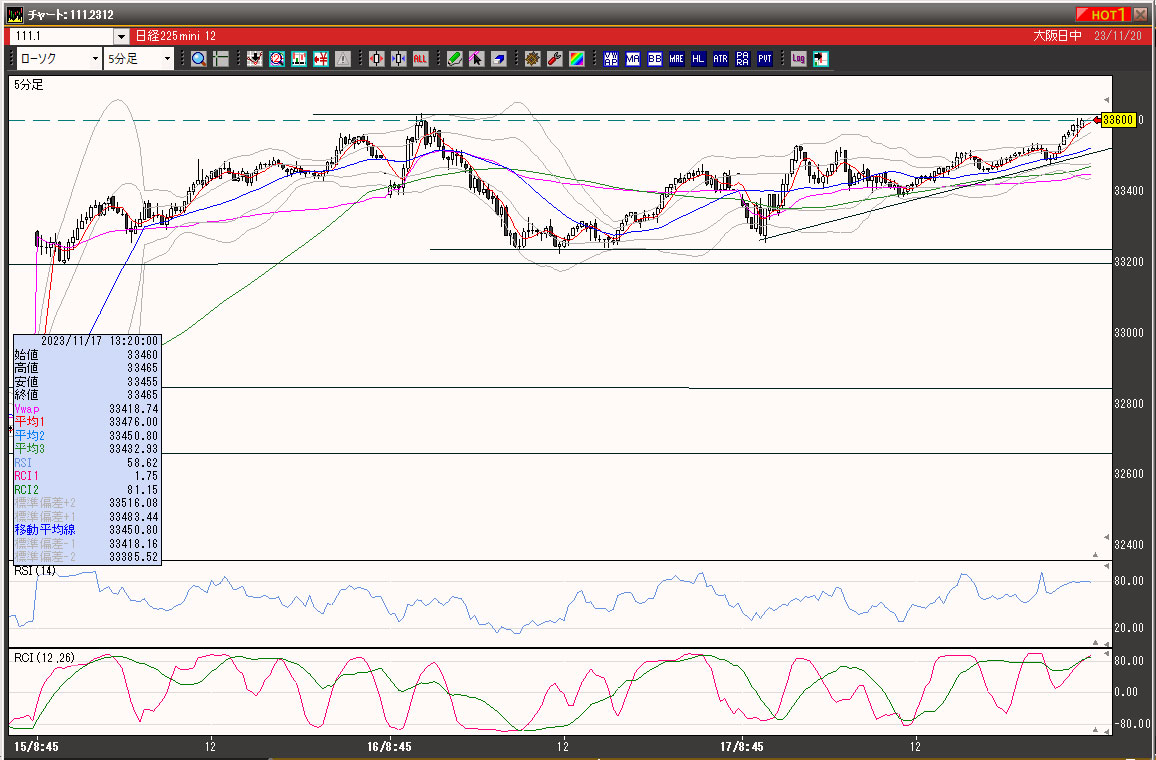Click the RCI2 row in info box
The height and width of the screenshot is (760, 1156).
[x=86, y=489]
